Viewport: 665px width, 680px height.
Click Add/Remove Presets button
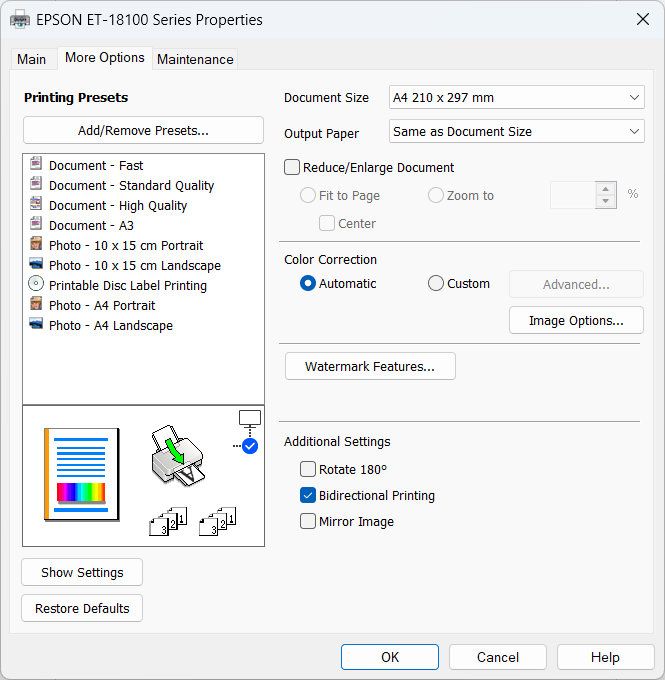(x=143, y=130)
